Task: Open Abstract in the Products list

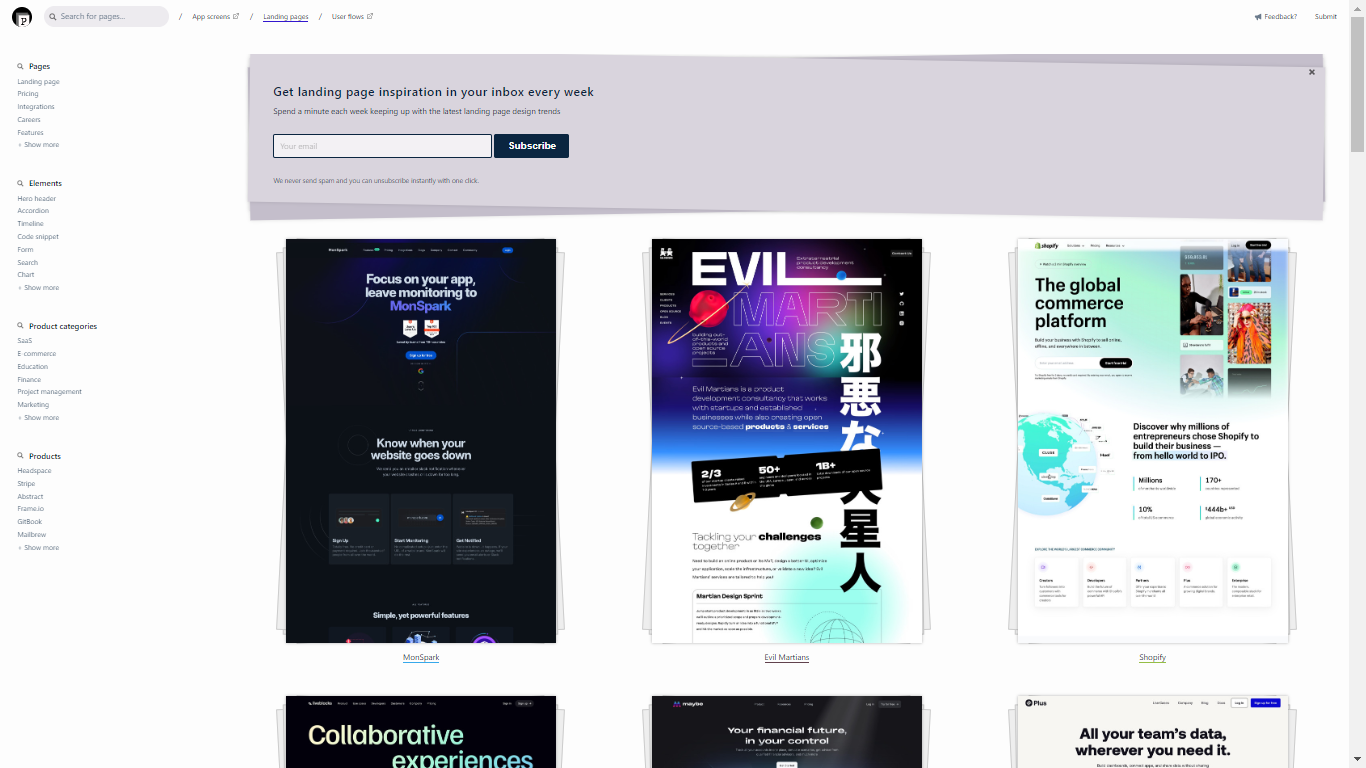Action: (30, 497)
